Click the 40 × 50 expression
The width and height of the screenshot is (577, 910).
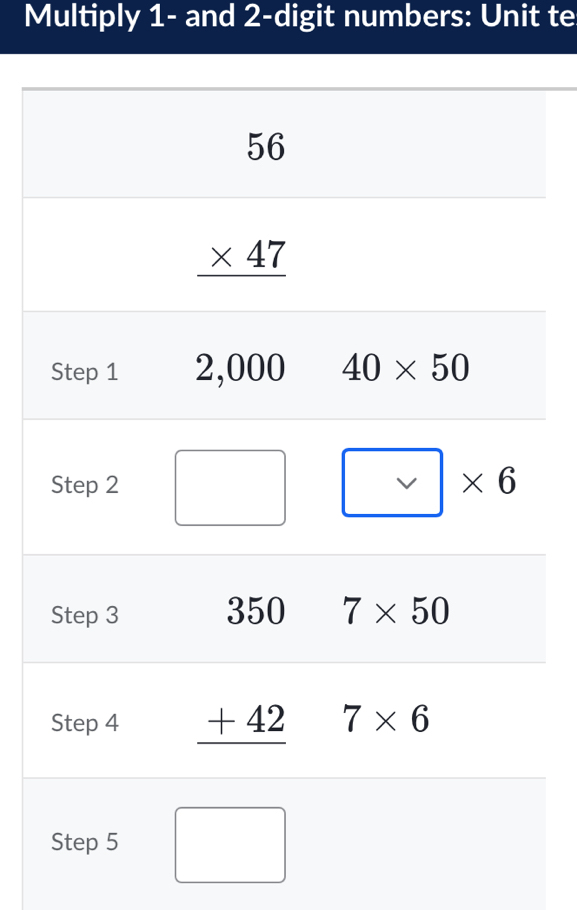tap(405, 367)
